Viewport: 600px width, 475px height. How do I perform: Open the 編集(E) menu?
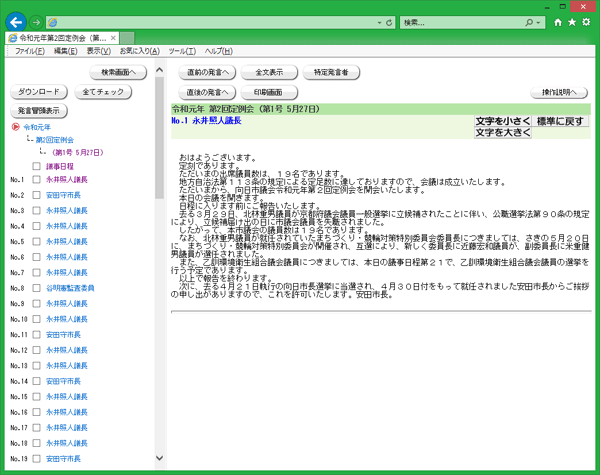click(65, 51)
